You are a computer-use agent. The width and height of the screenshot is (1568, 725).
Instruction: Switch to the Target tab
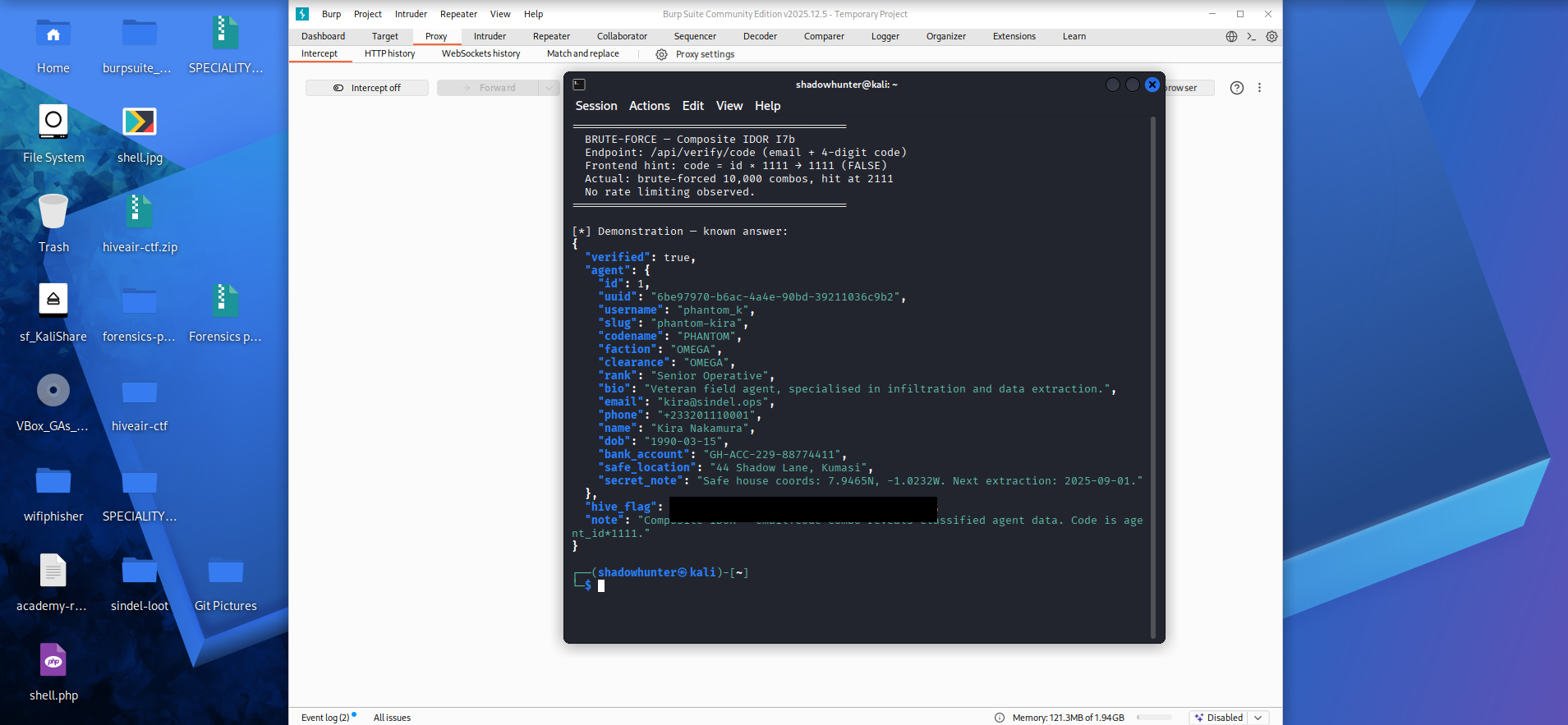click(384, 36)
